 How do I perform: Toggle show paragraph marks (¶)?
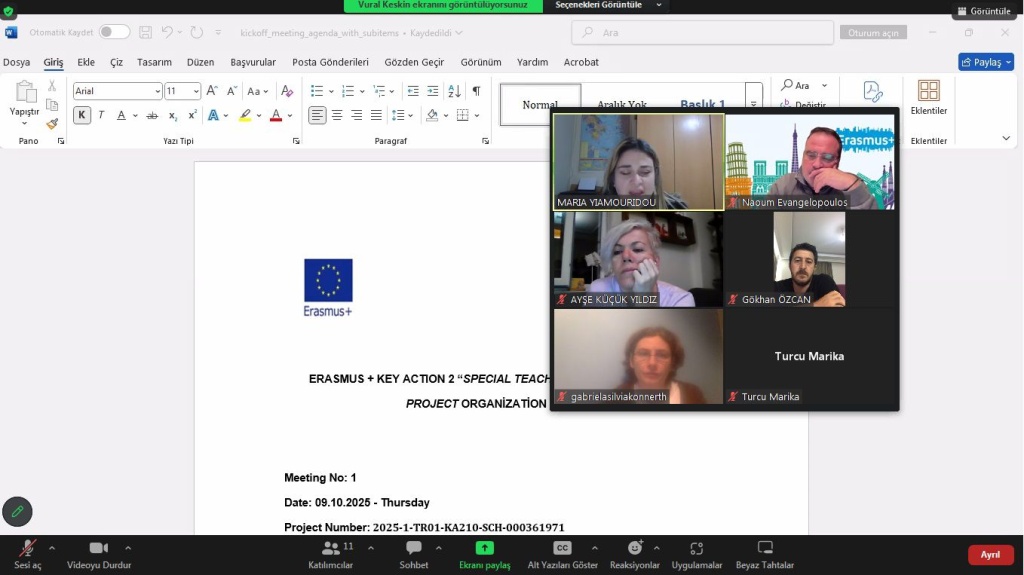pyautogui.click(x=476, y=91)
